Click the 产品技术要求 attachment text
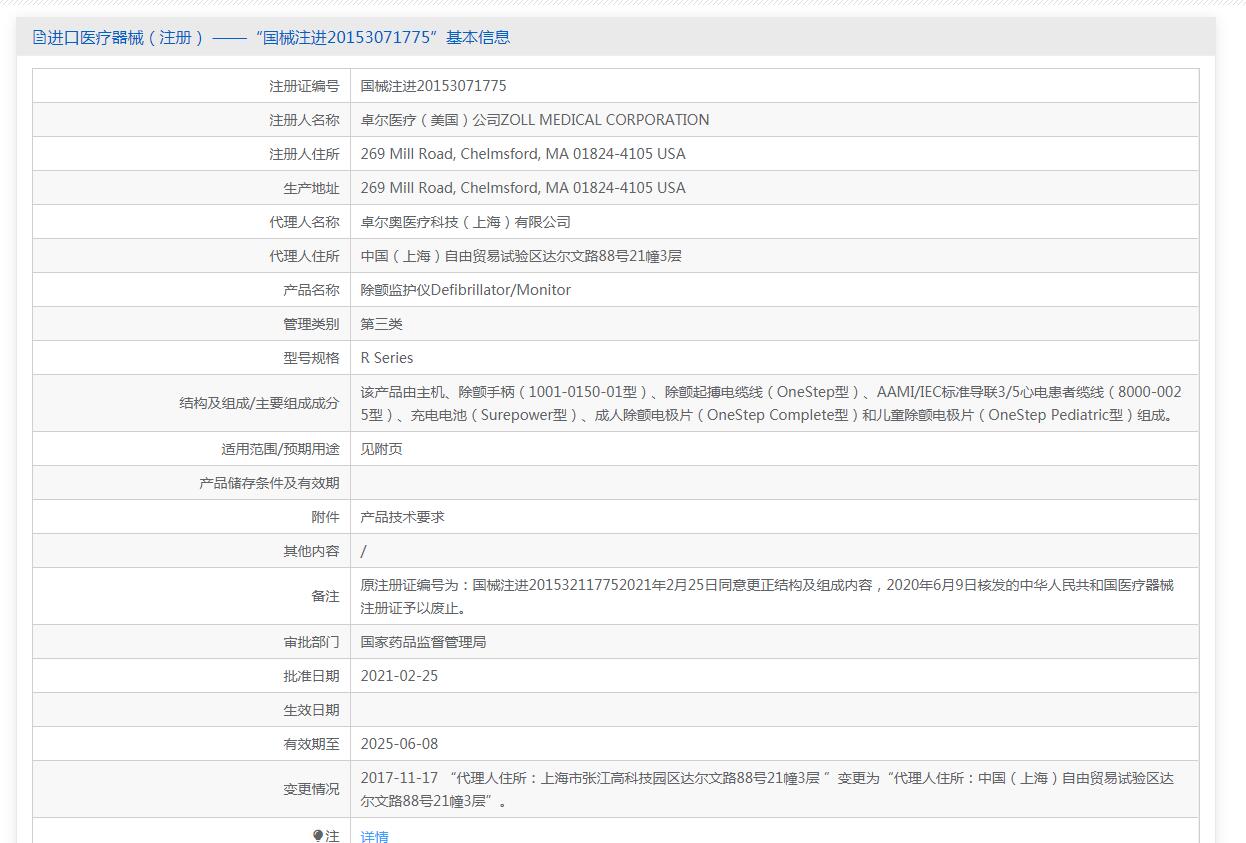 tap(402, 517)
